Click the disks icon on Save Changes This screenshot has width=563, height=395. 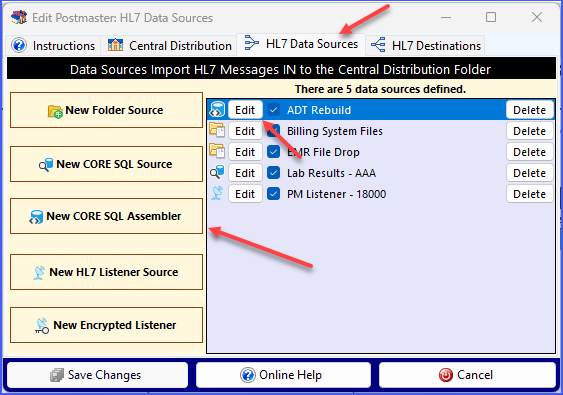point(57,375)
